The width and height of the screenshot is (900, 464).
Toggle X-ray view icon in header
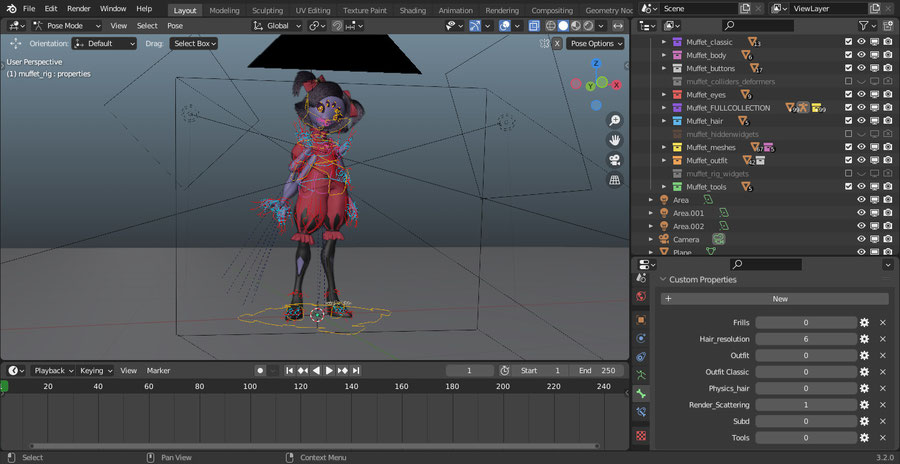[534, 26]
